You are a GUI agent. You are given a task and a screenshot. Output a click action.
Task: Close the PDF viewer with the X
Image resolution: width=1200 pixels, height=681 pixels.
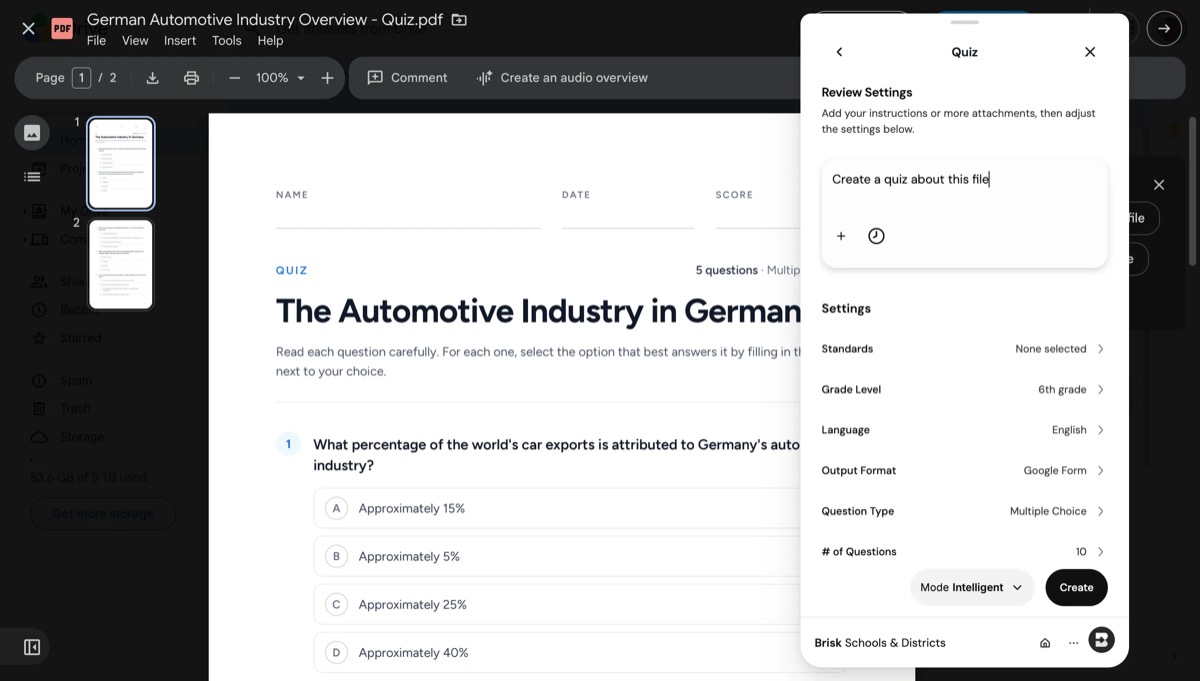pos(29,29)
